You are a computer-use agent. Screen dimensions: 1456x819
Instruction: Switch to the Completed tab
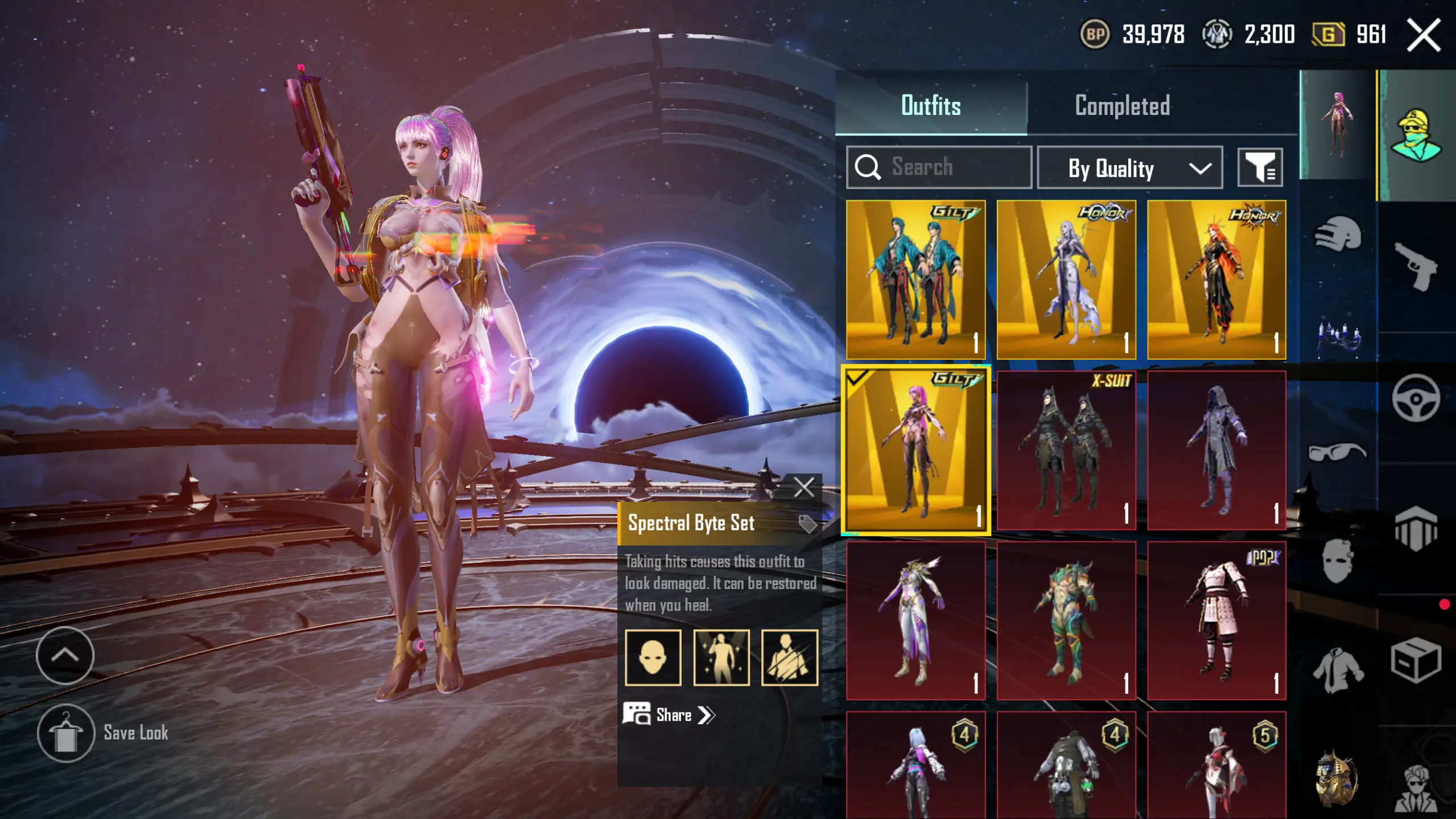(1122, 106)
